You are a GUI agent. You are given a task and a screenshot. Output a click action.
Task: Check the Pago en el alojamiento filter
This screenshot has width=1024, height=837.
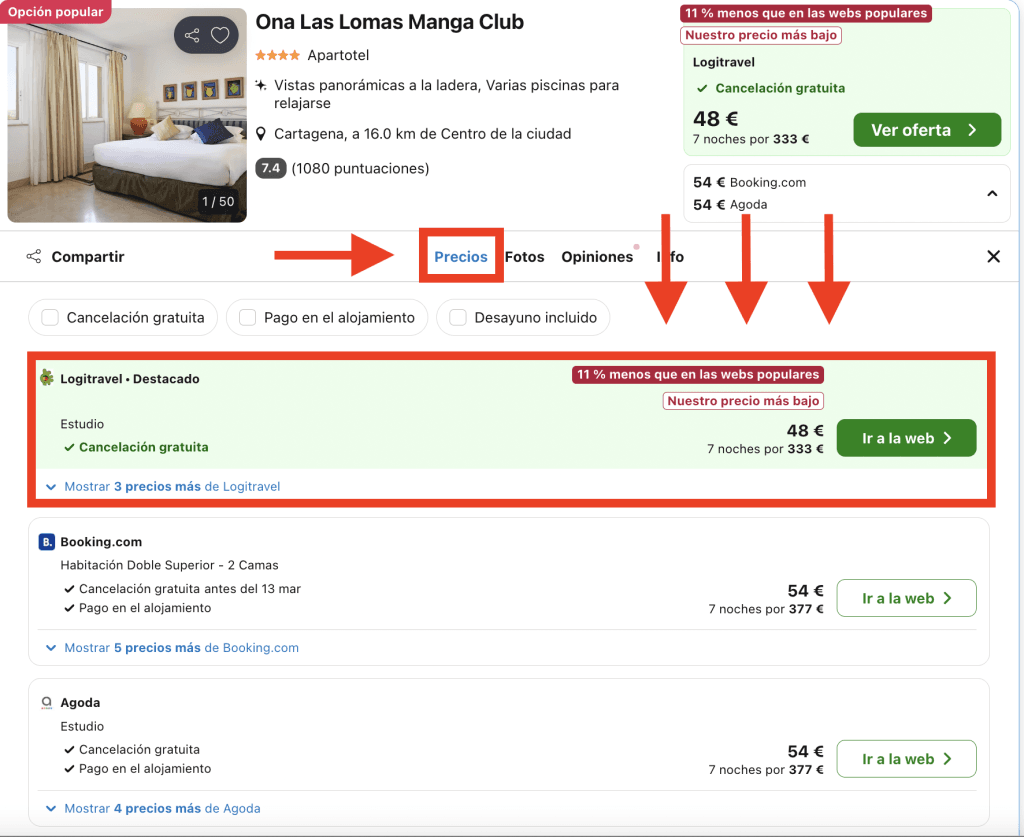tap(247, 318)
